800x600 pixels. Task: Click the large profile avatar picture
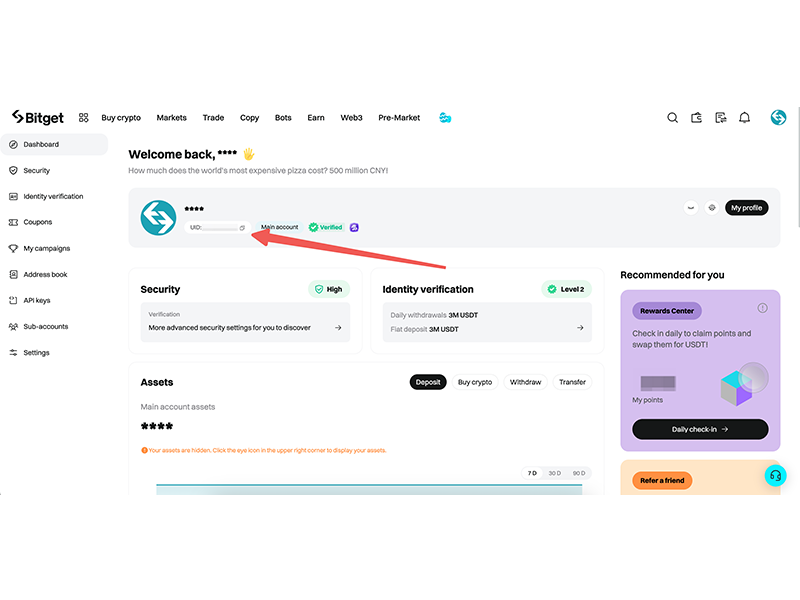158,218
